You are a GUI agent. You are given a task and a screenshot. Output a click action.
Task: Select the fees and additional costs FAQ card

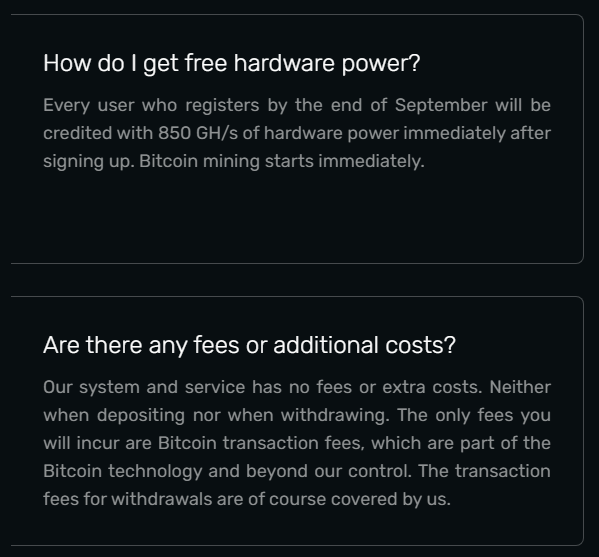click(x=297, y=421)
